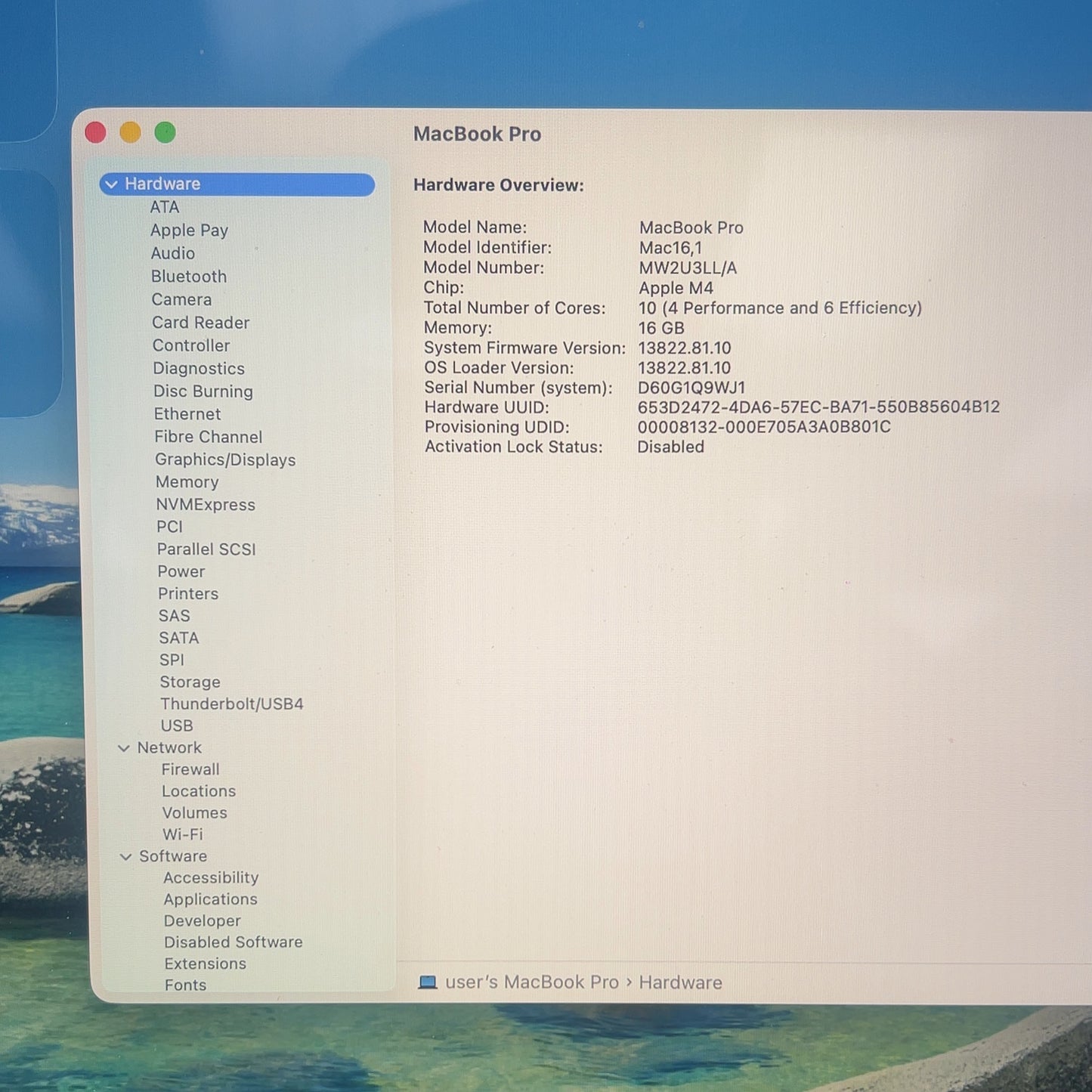Select Applications under Software
The image size is (1092, 1092).
(211, 899)
